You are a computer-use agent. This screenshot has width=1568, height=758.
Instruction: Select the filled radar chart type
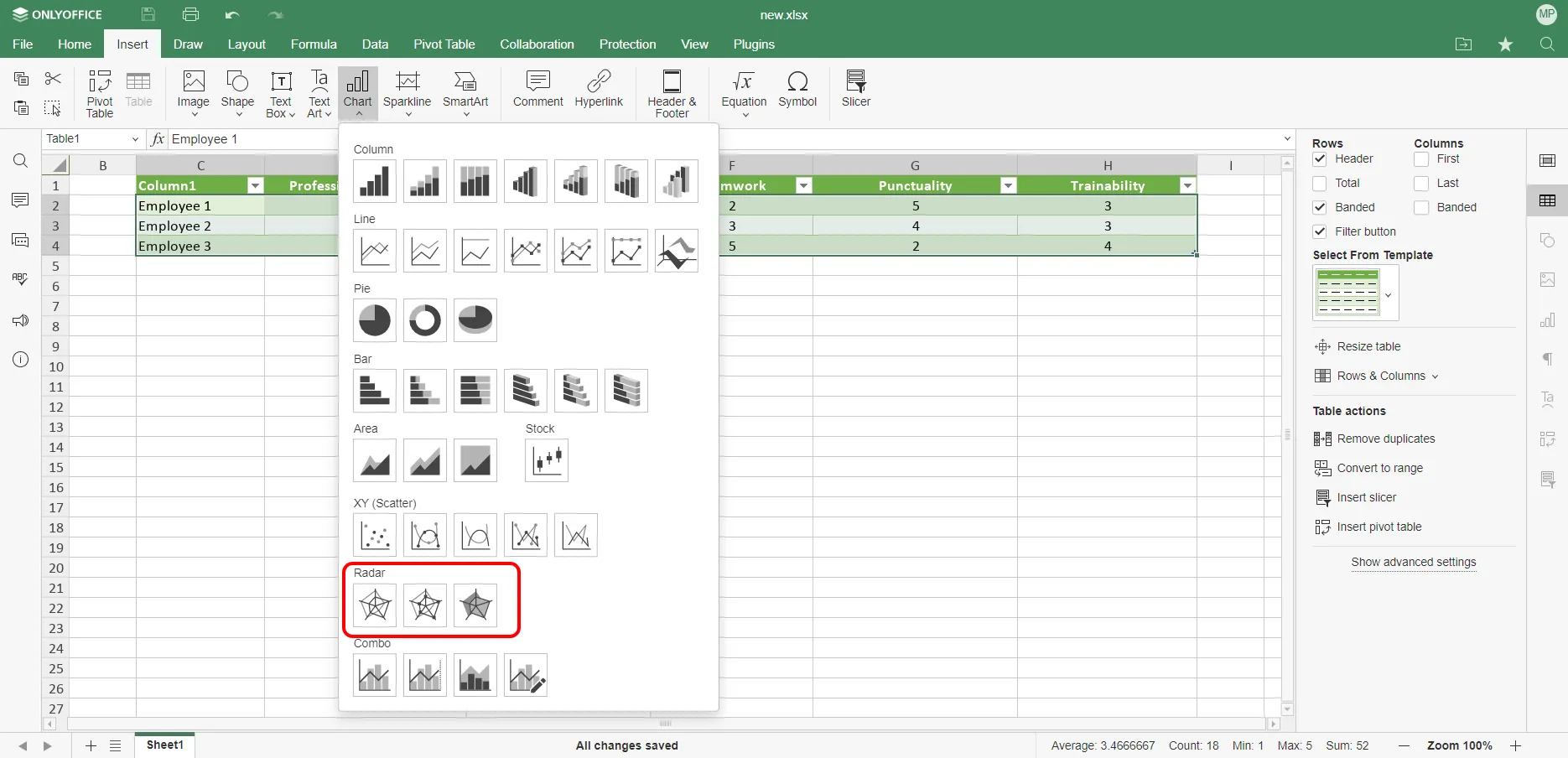pos(475,605)
